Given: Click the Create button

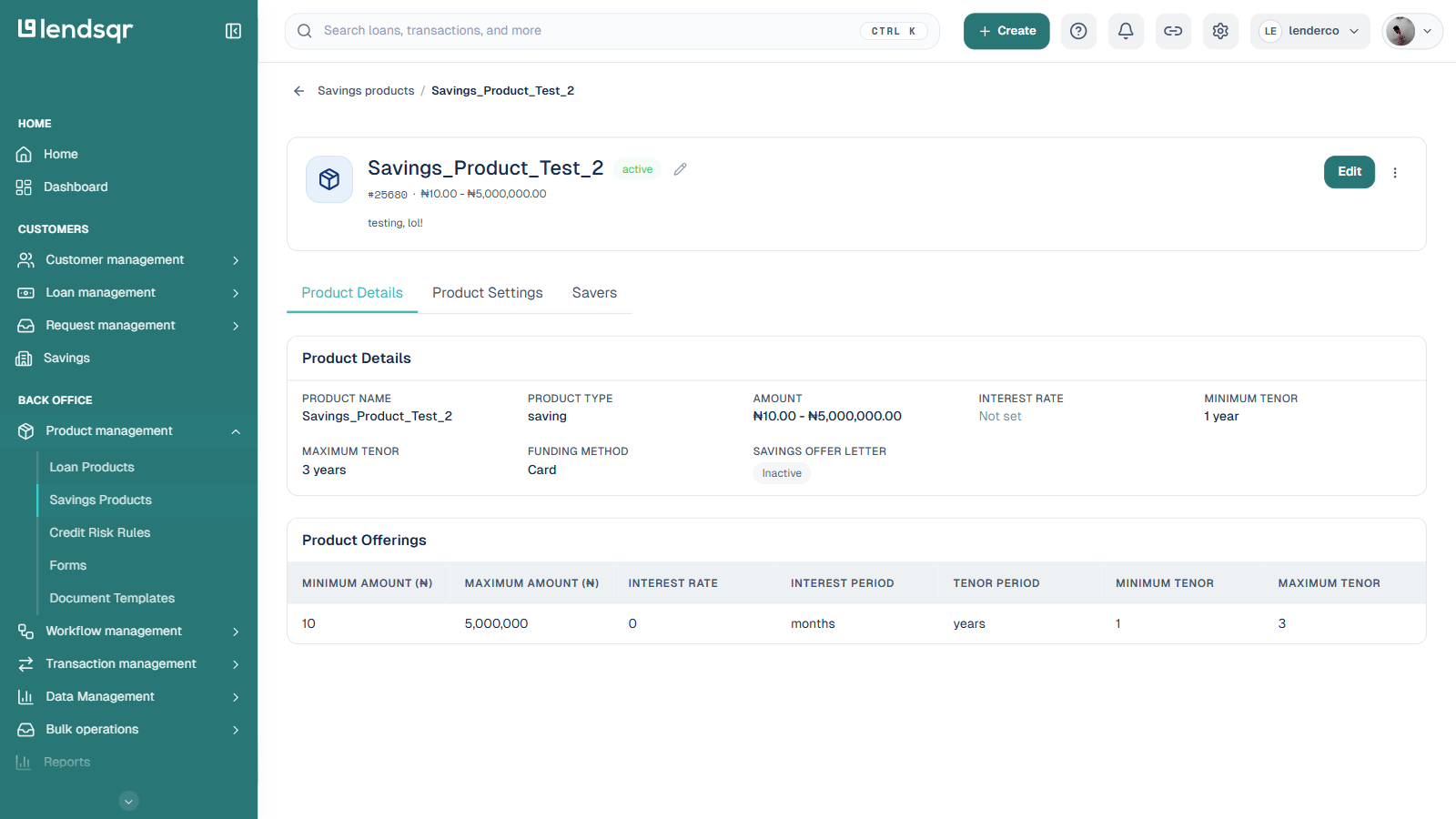Looking at the screenshot, I should [x=1006, y=31].
